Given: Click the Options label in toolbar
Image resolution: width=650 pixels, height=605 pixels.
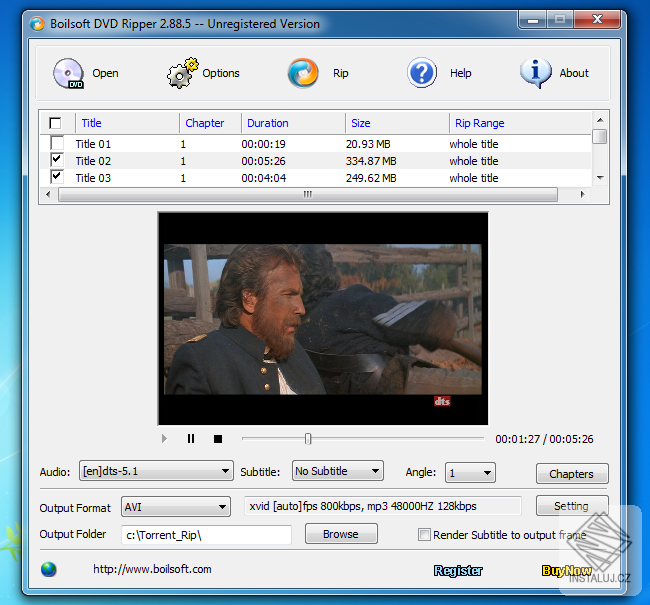Looking at the screenshot, I should pyautogui.click(x=221, y=73).
